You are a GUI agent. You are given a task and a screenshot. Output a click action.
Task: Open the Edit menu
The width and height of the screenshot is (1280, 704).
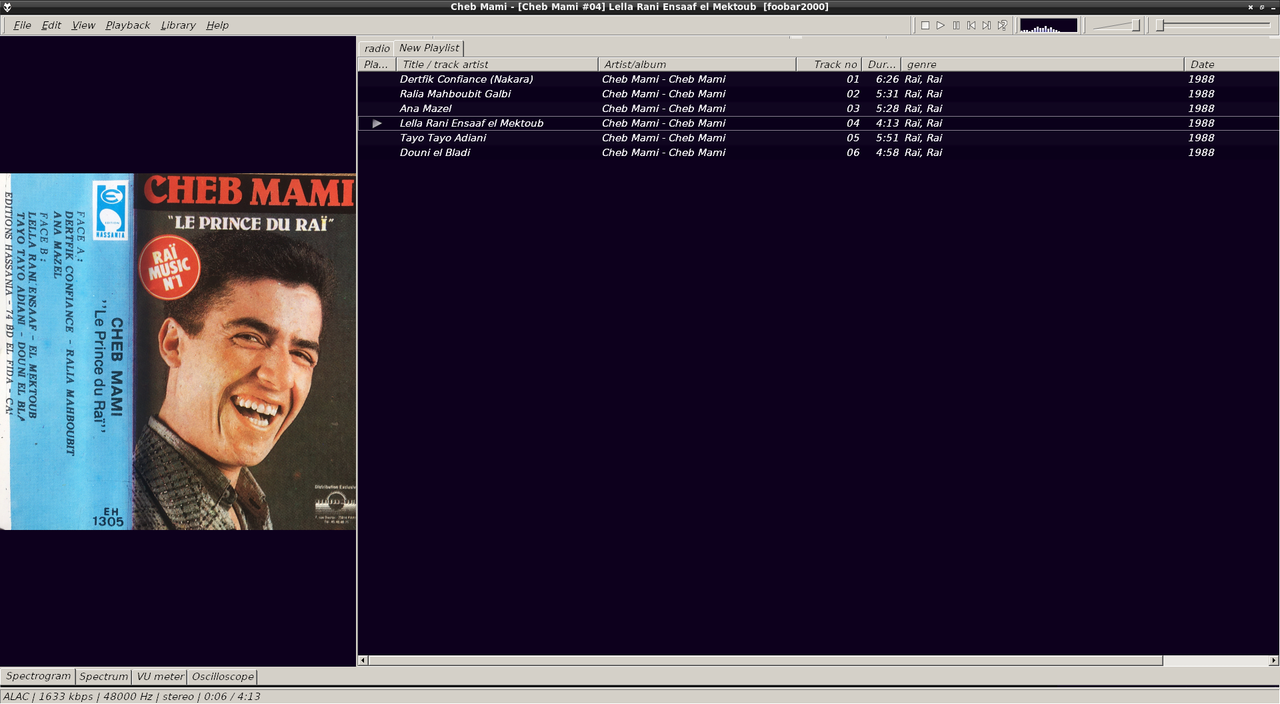coord(51,25)
